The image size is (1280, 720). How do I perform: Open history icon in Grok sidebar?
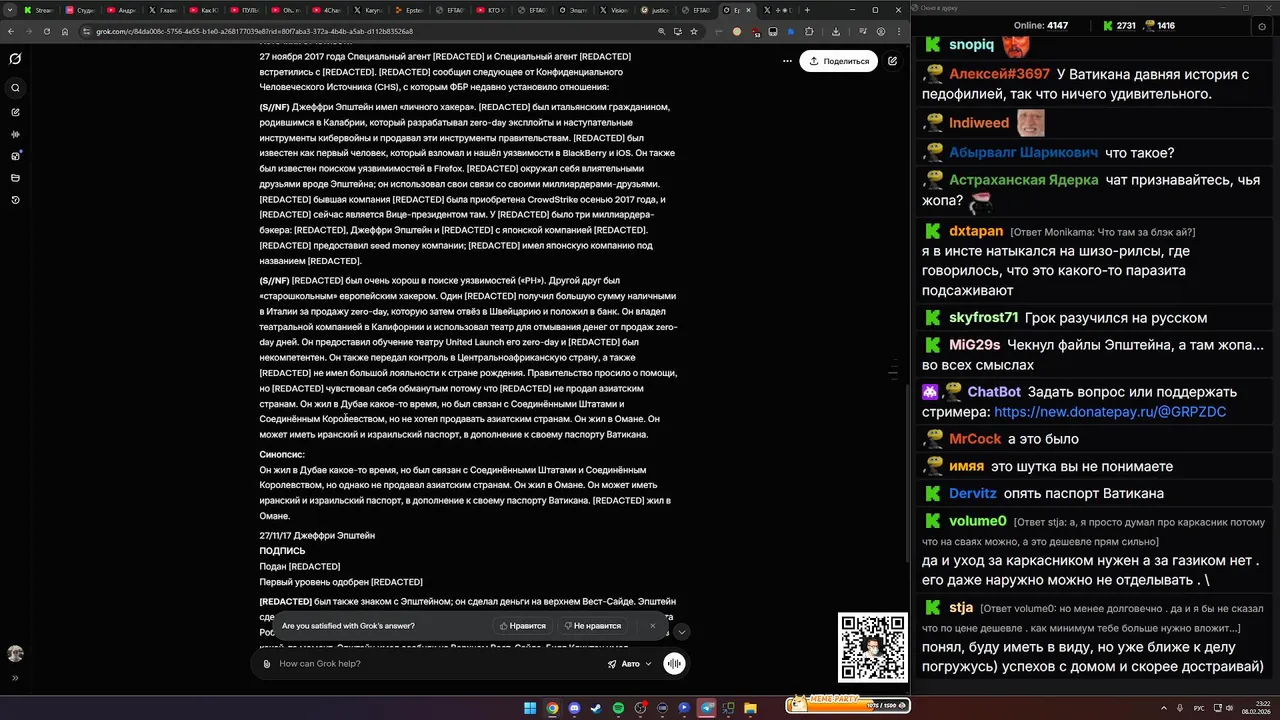coord(15,200)
